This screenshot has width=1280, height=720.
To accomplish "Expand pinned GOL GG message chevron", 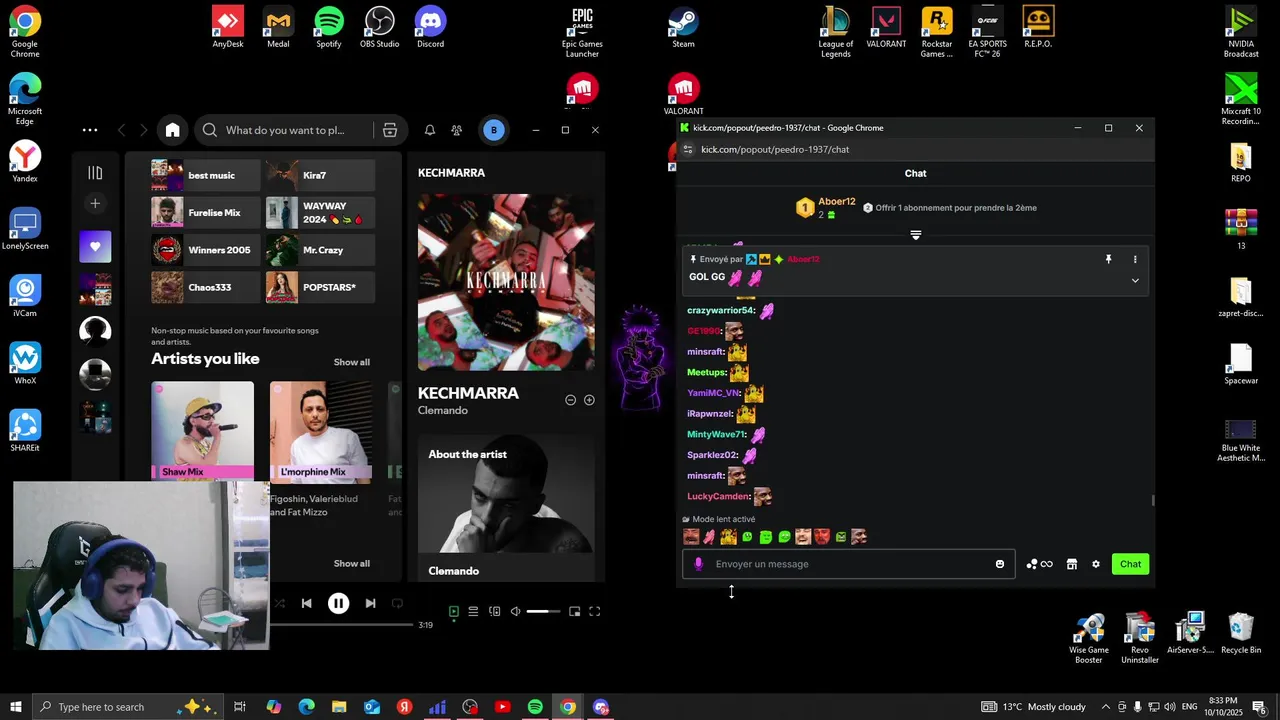I will 1135,281.
